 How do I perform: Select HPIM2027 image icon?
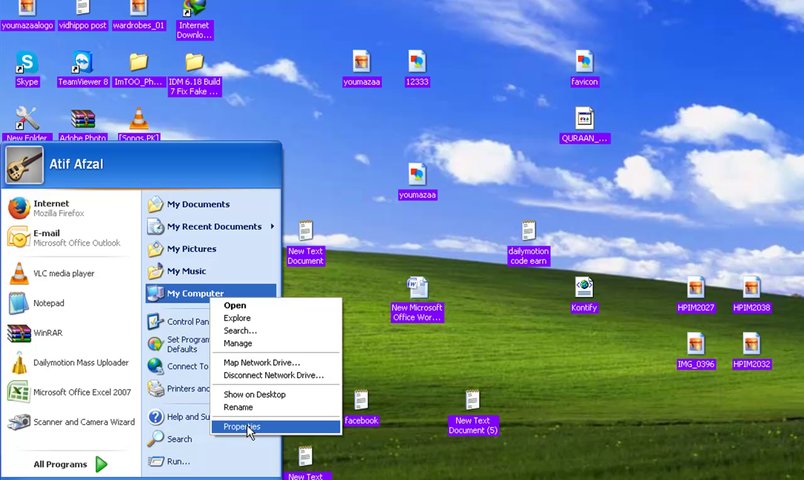click(696, 287)
